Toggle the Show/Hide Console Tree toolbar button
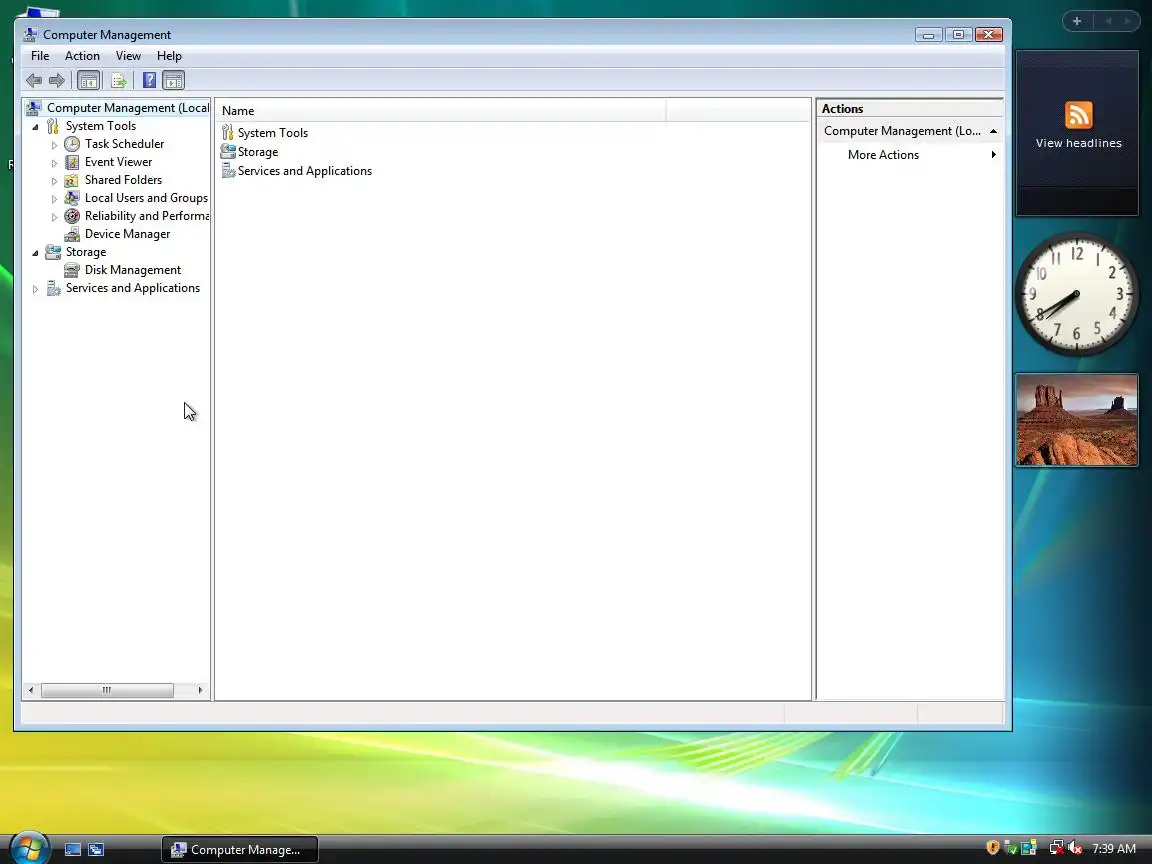 88,80
